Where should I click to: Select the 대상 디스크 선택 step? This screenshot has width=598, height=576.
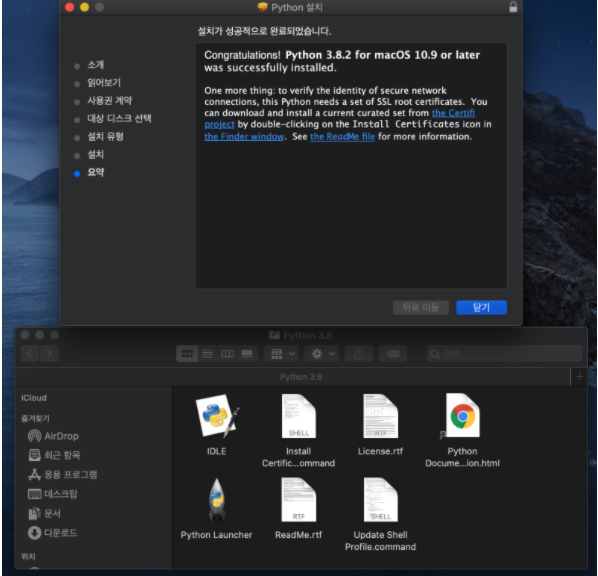(x=119, y=118)
